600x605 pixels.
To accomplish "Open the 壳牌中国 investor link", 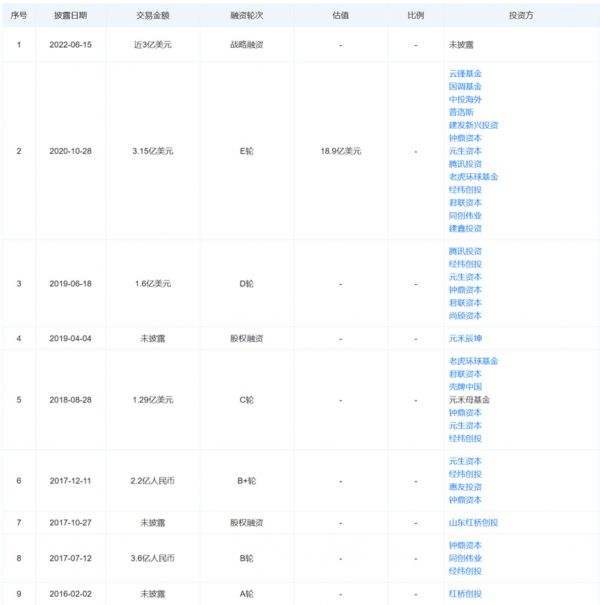I will pyautogui.click(x=465, y=386).
